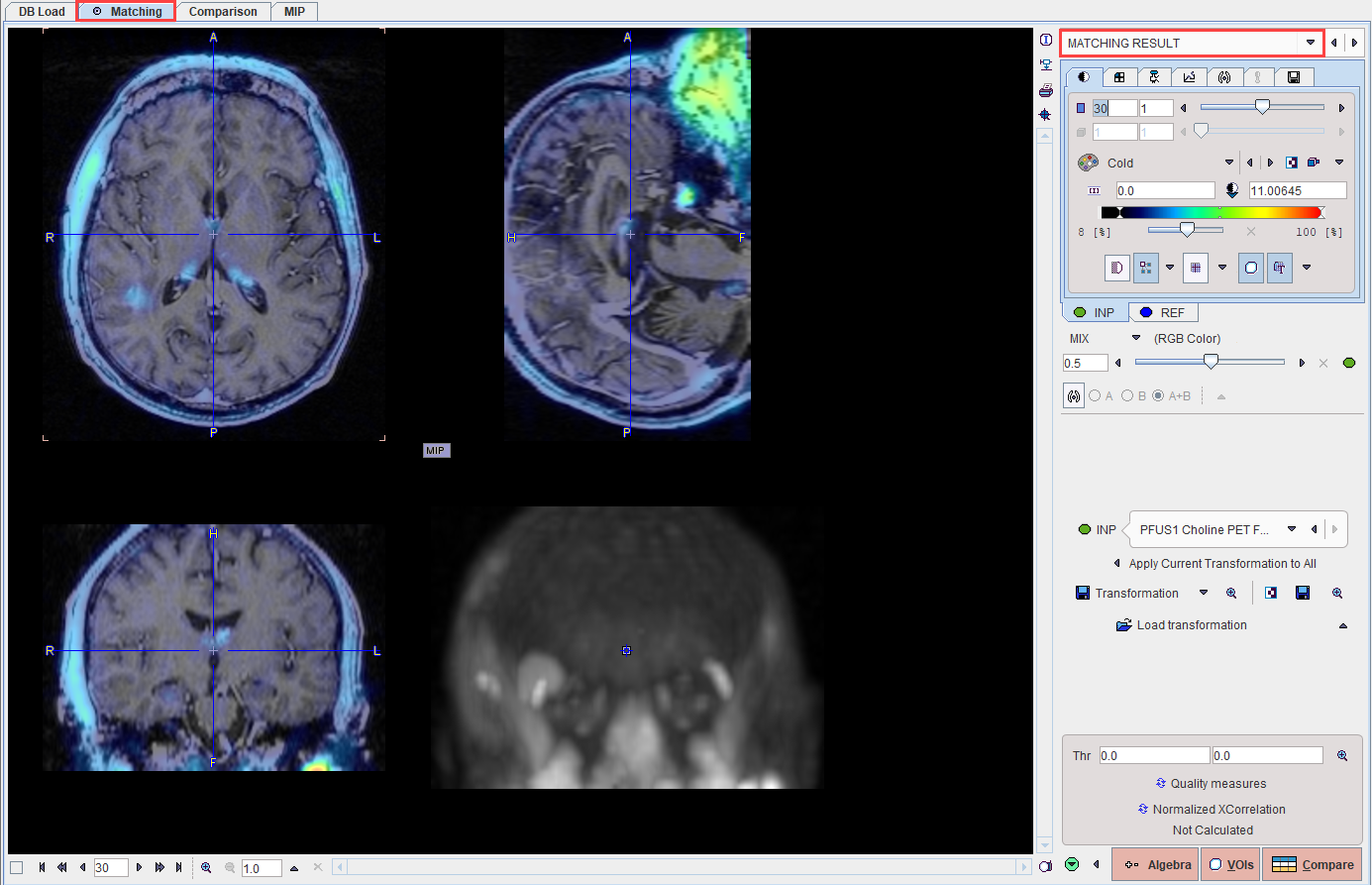Image resolution: width=1372 pixels, height=885 pixels.
Task: Click the info icon at top of side toolbar
Action: (1045, 40)
